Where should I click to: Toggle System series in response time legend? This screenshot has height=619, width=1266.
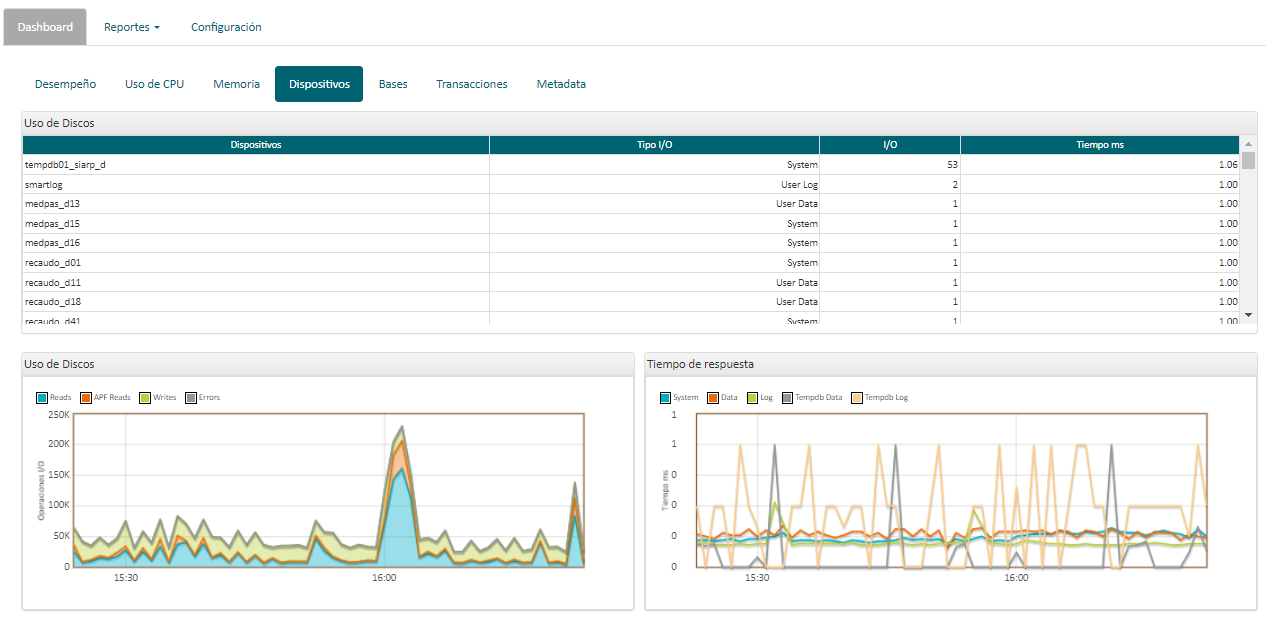click(x=666, y=398)
